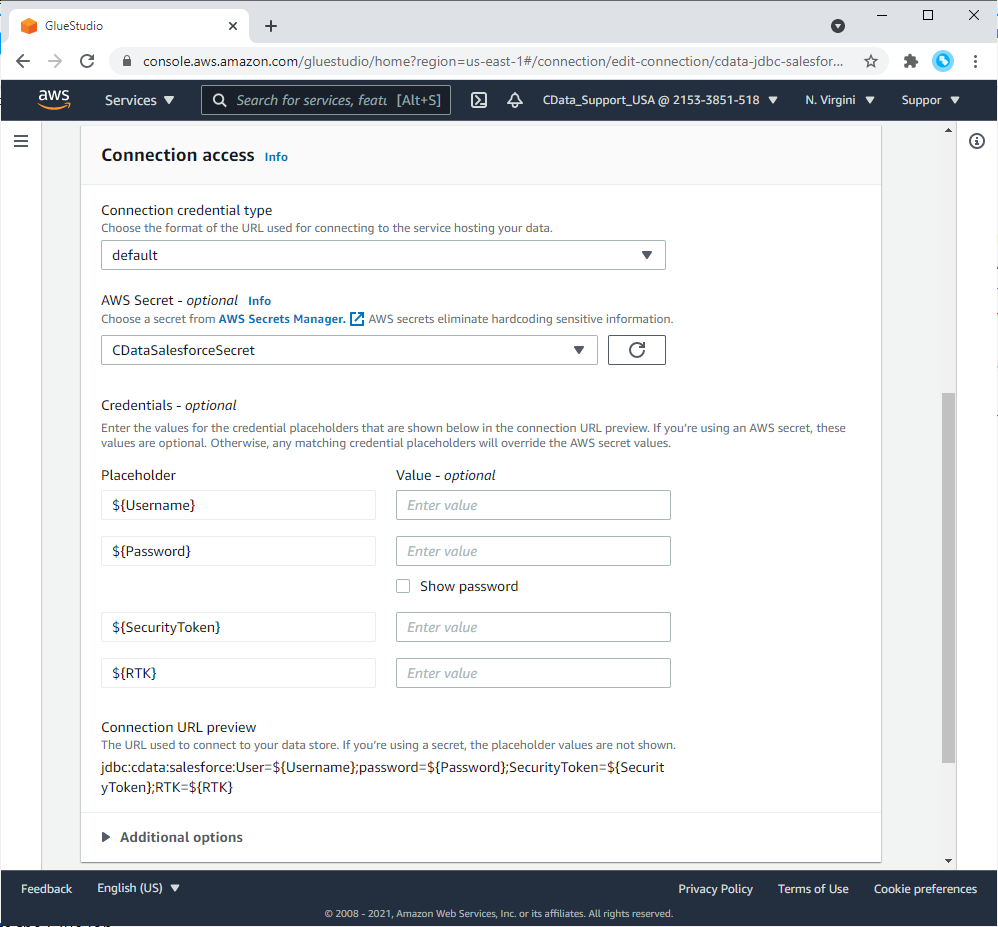Image resolution: width=998 pixels, height=927 pixels.
Task: Open the AWS Secret dropdown
Action: coord(349,350)
